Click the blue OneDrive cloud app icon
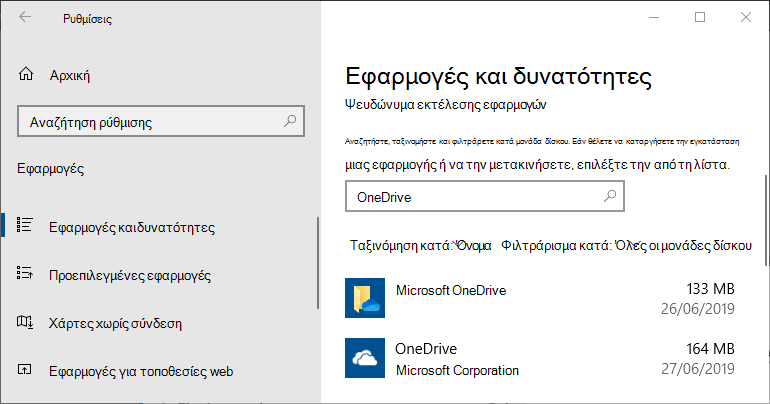Viewport: 770px width, 404px height. coord(365,358)
